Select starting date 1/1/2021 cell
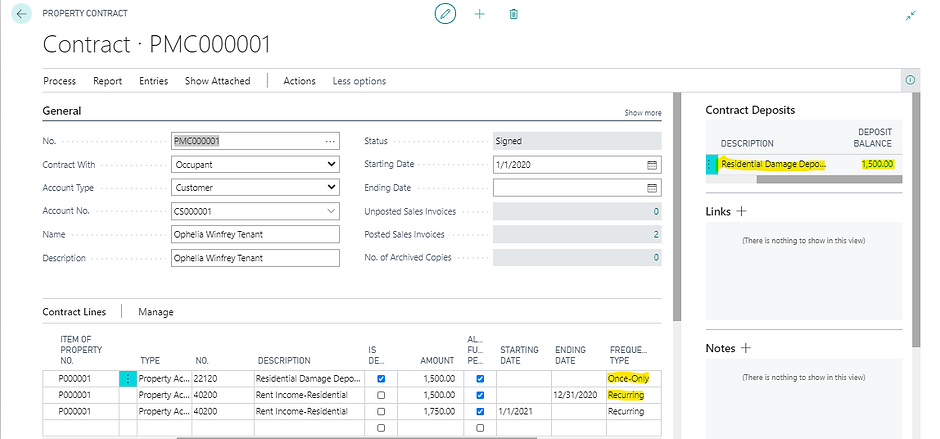The image size is (940, 439). click(x=524, y=411)
